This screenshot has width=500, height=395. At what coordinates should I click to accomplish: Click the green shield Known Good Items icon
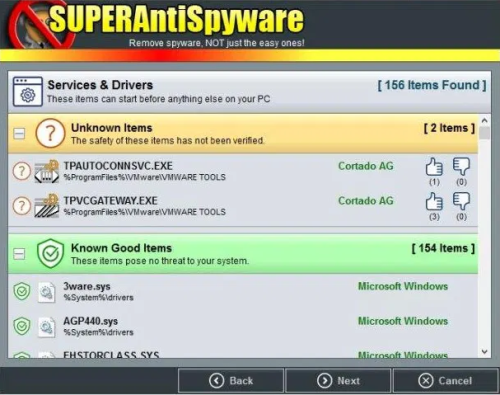tap(50, 254)
